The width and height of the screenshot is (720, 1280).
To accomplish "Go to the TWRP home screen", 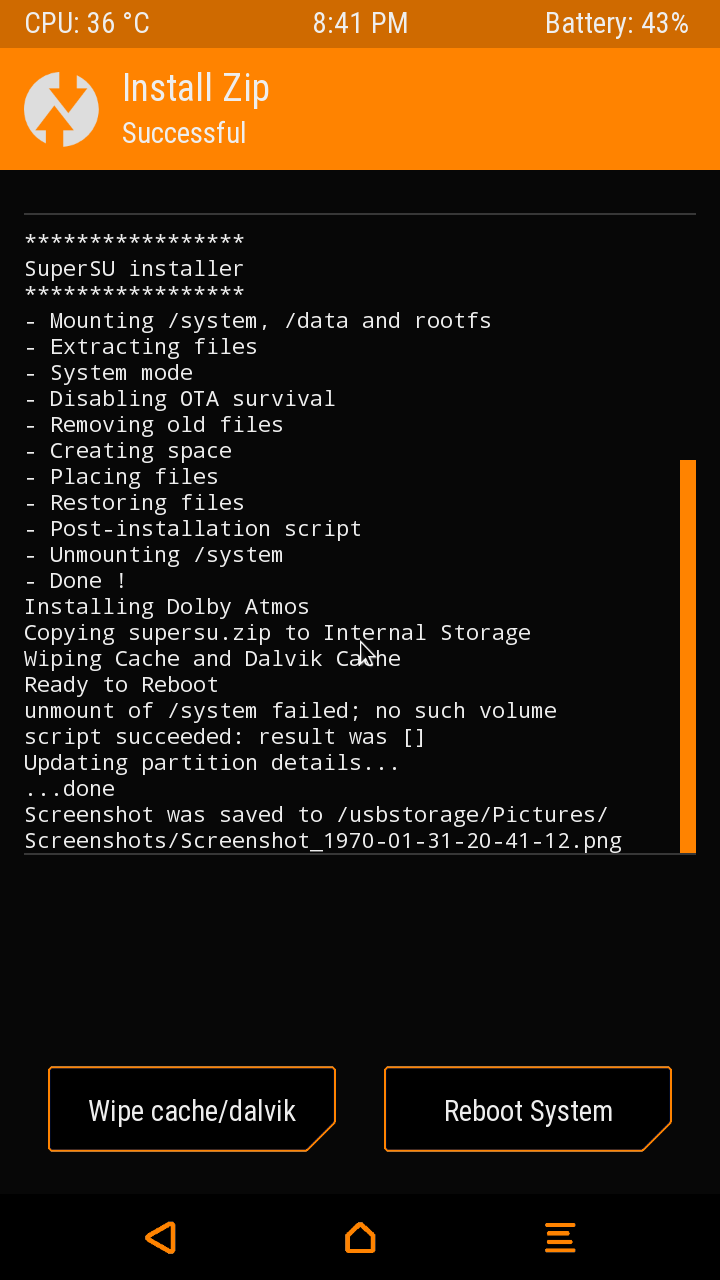I will click(360, 1237).
